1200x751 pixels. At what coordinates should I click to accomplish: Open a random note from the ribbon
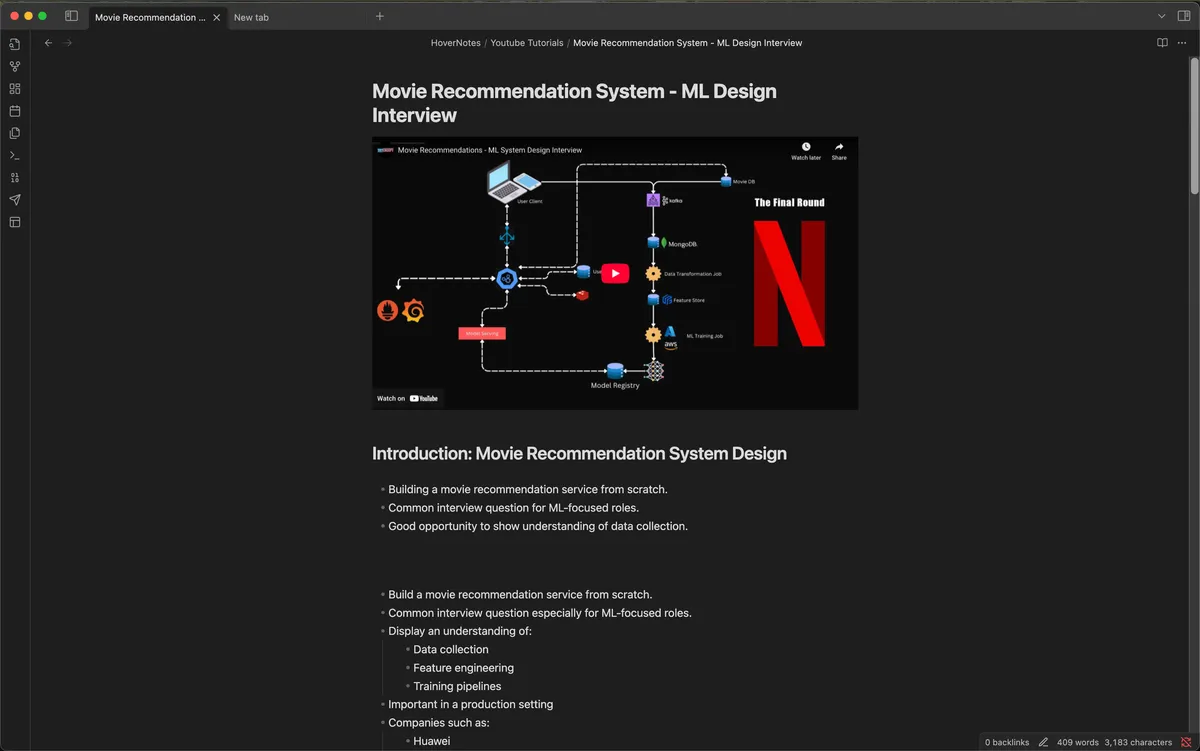click(14, 177)
